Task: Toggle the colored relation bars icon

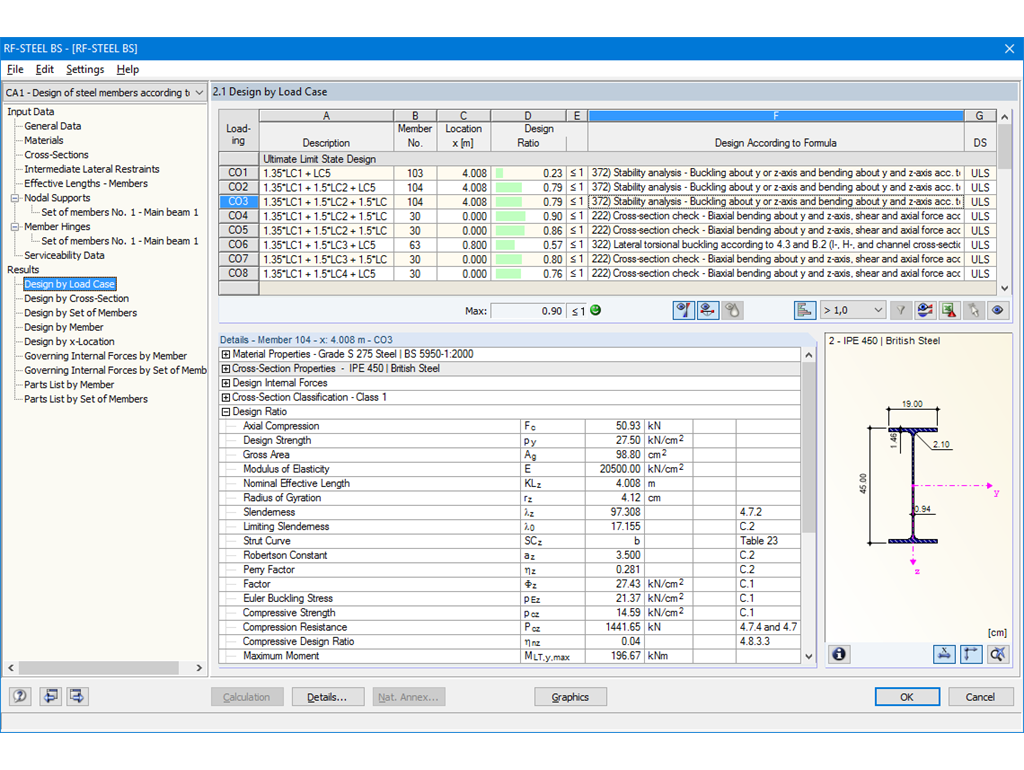Action: (805, 310)
